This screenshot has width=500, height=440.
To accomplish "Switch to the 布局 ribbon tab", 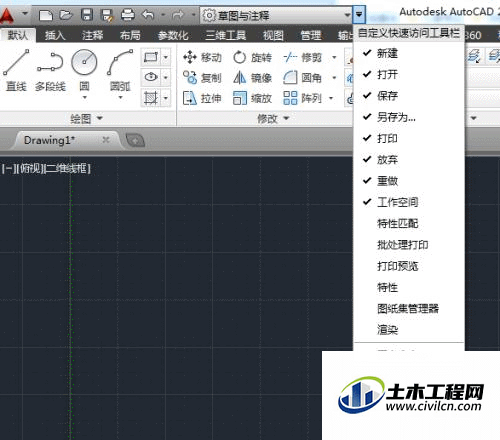I will click(x=130, y=35).
